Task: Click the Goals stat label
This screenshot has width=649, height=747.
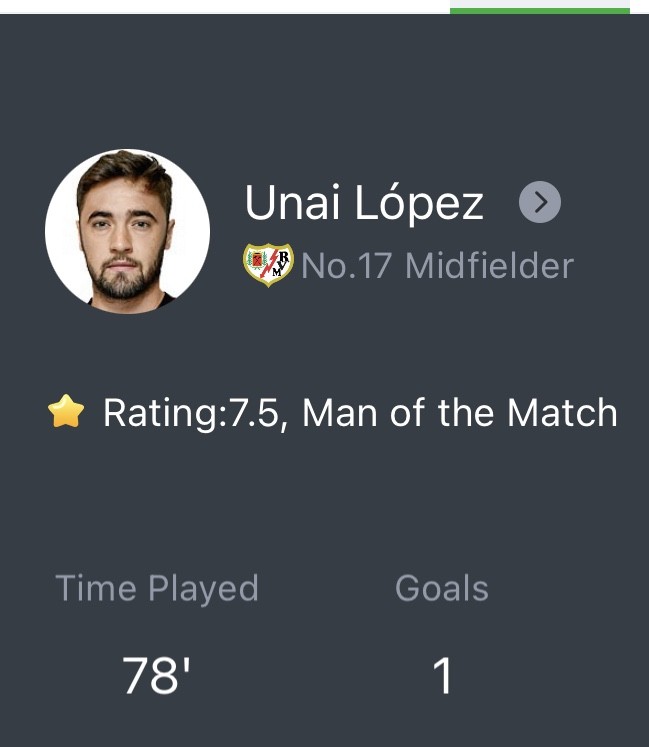Action: [442, 588]
